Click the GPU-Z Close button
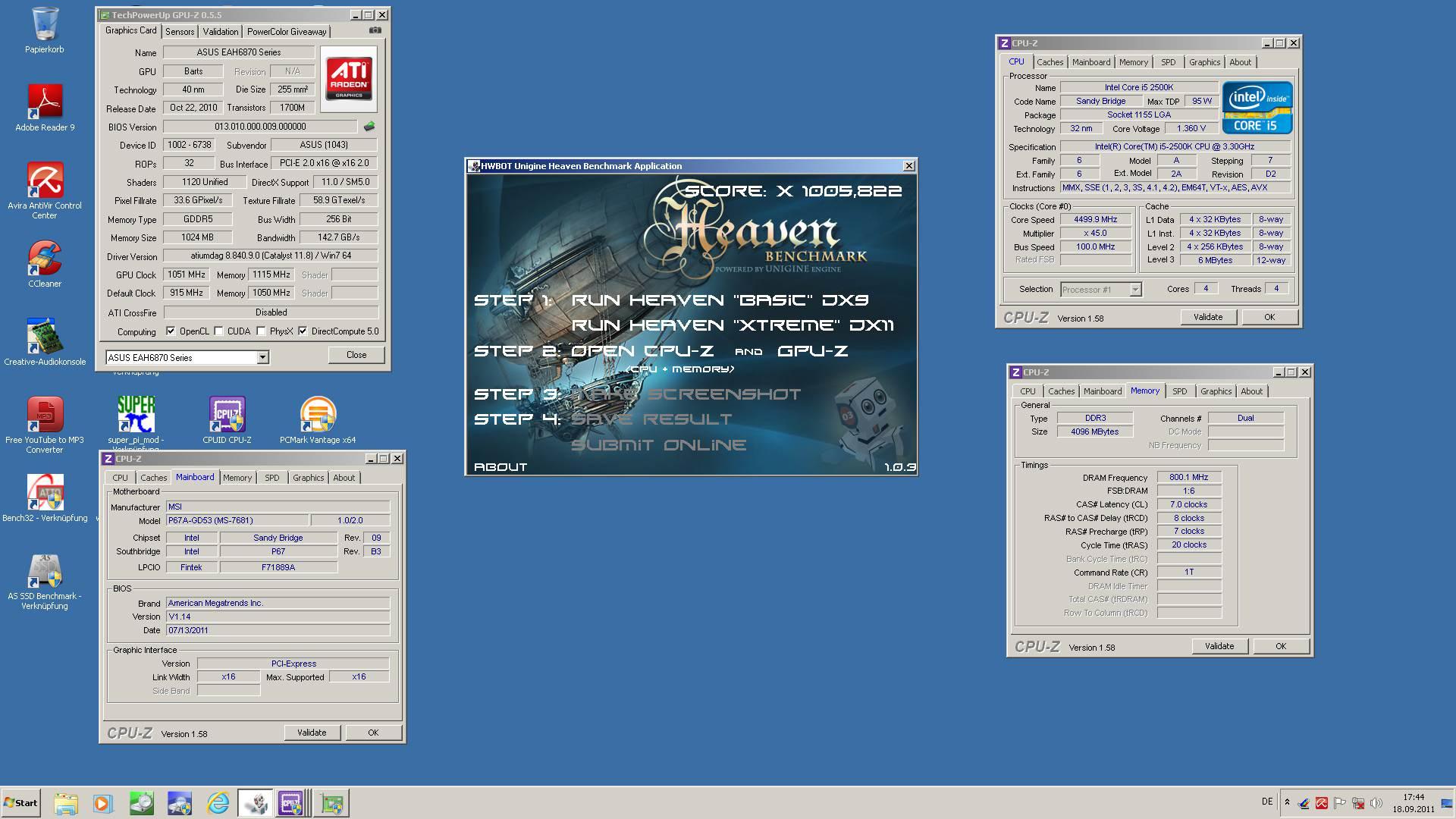The height and width of the screenshot is (819, 1456). 356,355
